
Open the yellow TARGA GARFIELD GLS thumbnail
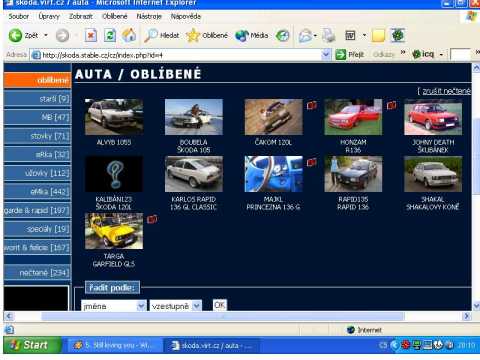114,231
